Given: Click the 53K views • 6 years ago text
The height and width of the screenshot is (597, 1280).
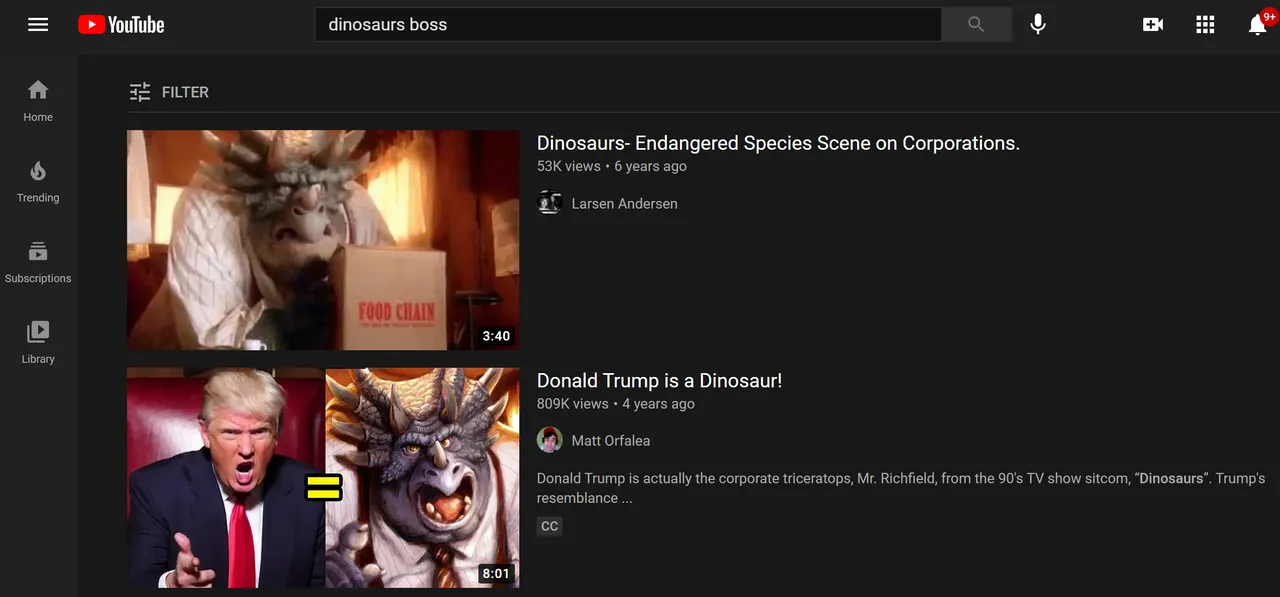Looking at the screenshot, I should (x=612, y=167).
